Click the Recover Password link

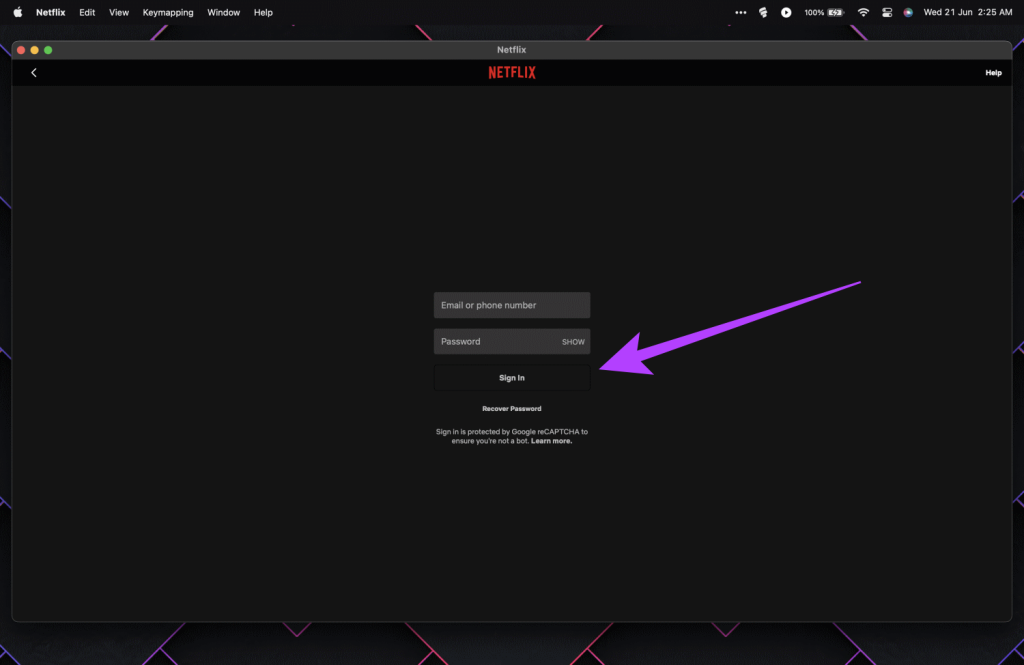512,409
